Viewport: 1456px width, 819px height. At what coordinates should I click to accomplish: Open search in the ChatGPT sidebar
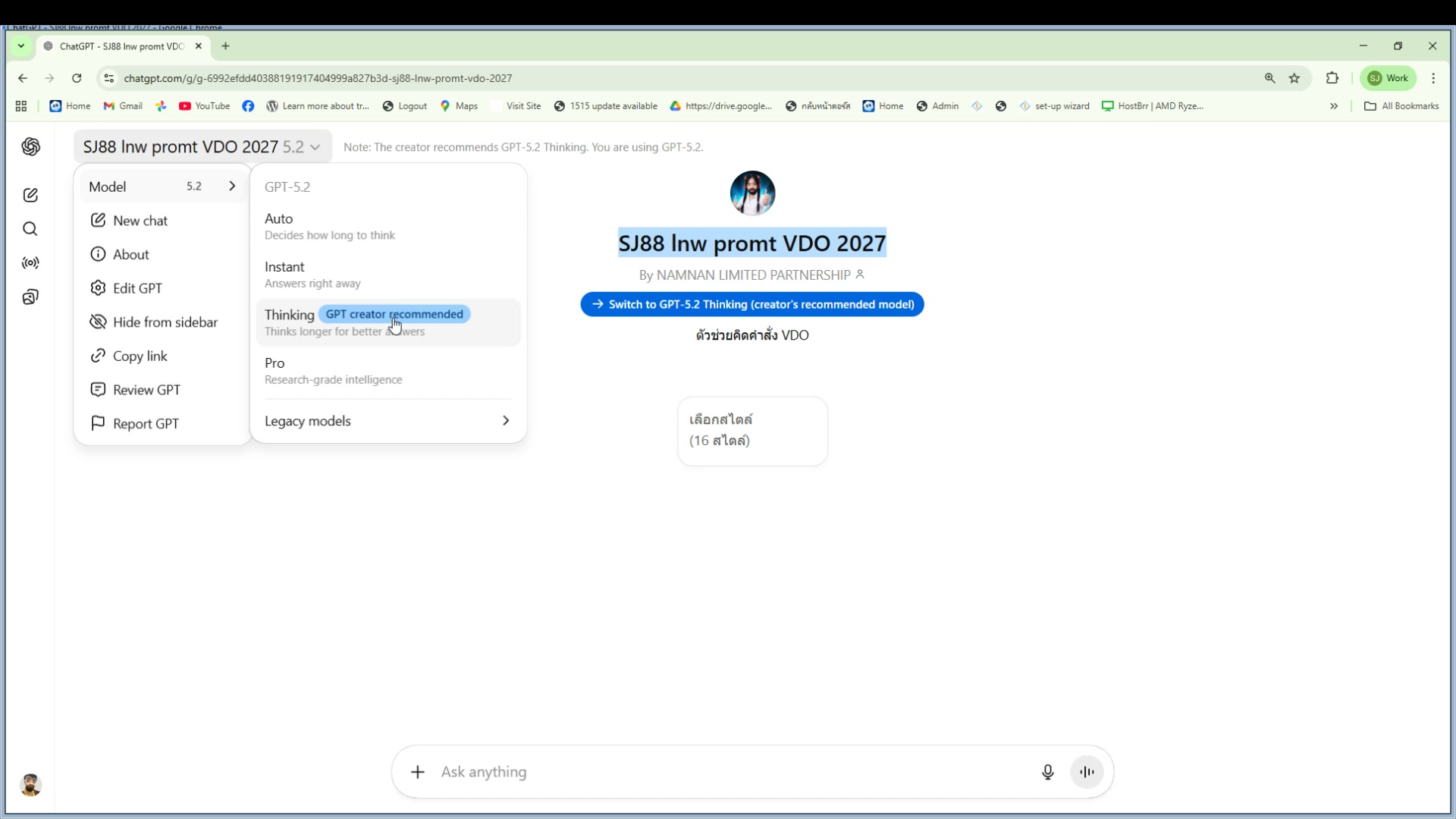click(30, 228)
